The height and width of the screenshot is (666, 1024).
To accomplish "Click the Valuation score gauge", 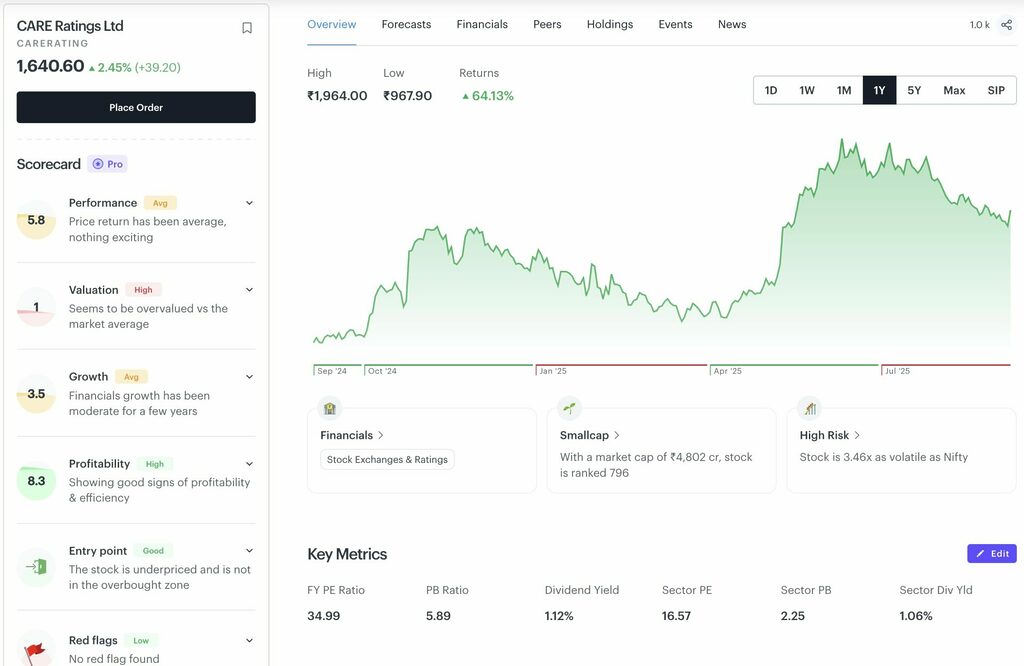I will coord(36,307).
